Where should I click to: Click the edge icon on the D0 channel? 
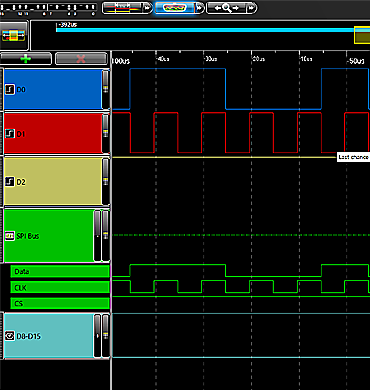tap(10, 89)
